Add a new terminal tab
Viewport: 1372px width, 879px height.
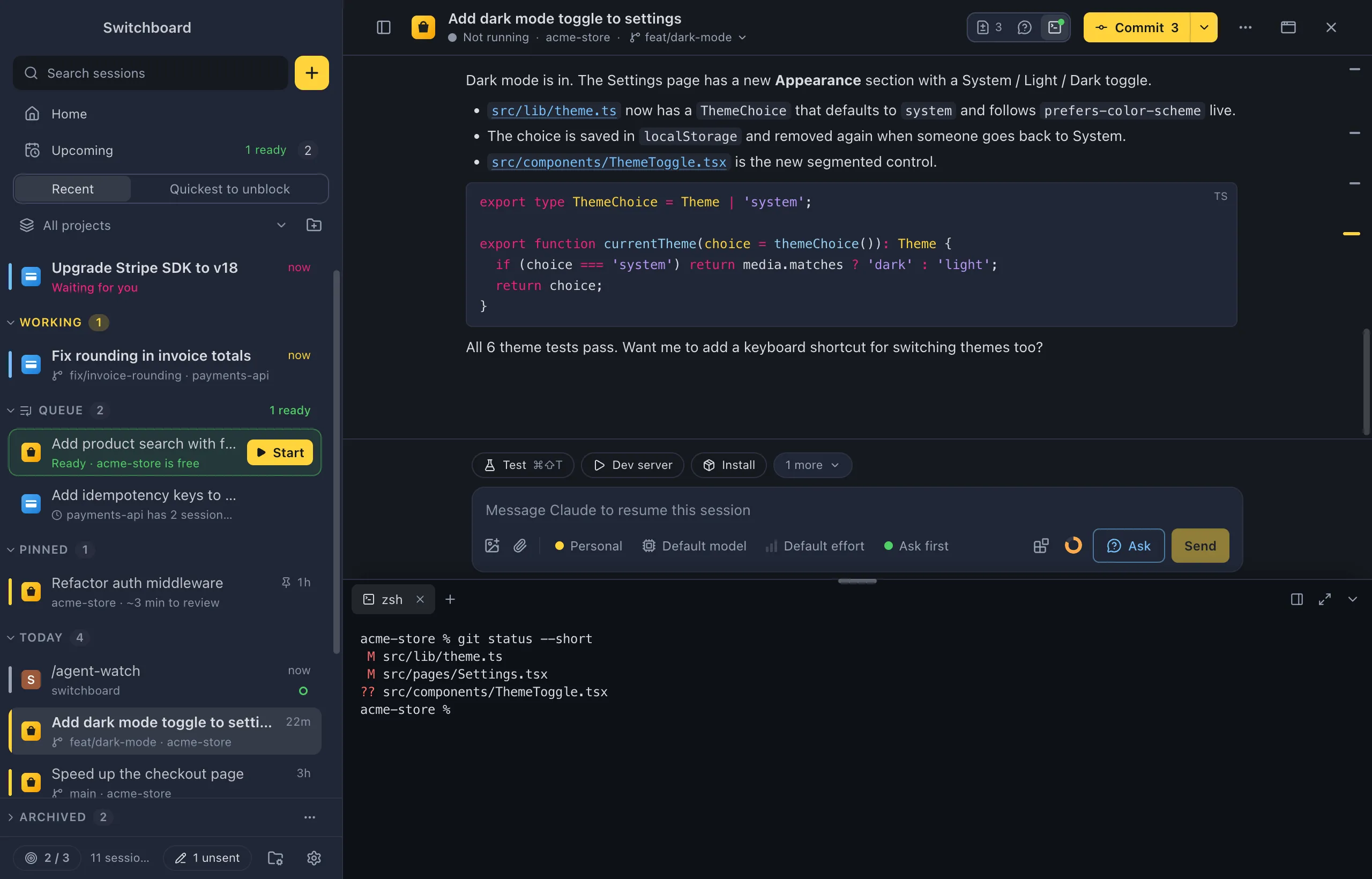[x=450, y=599]
